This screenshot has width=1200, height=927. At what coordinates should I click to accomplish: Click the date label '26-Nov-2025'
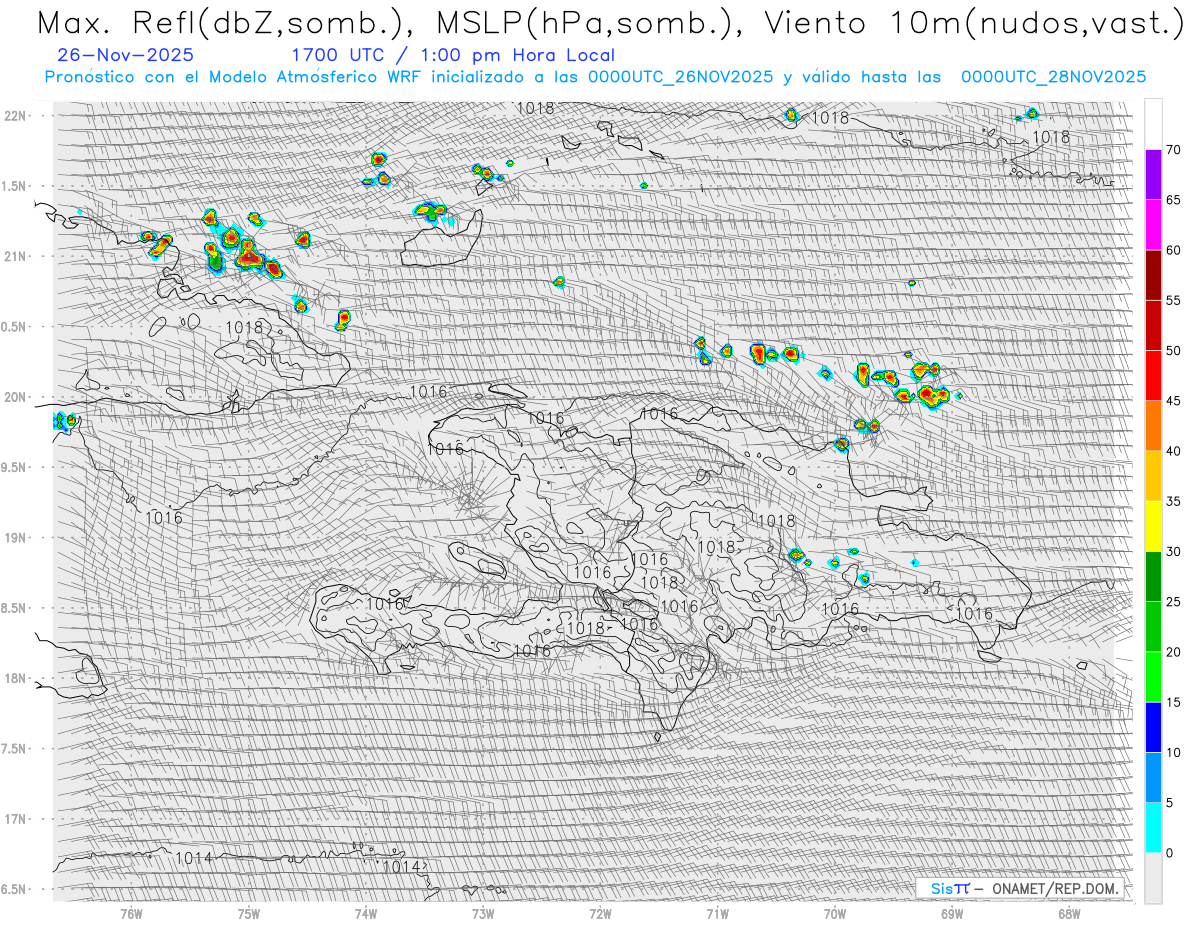126,56
